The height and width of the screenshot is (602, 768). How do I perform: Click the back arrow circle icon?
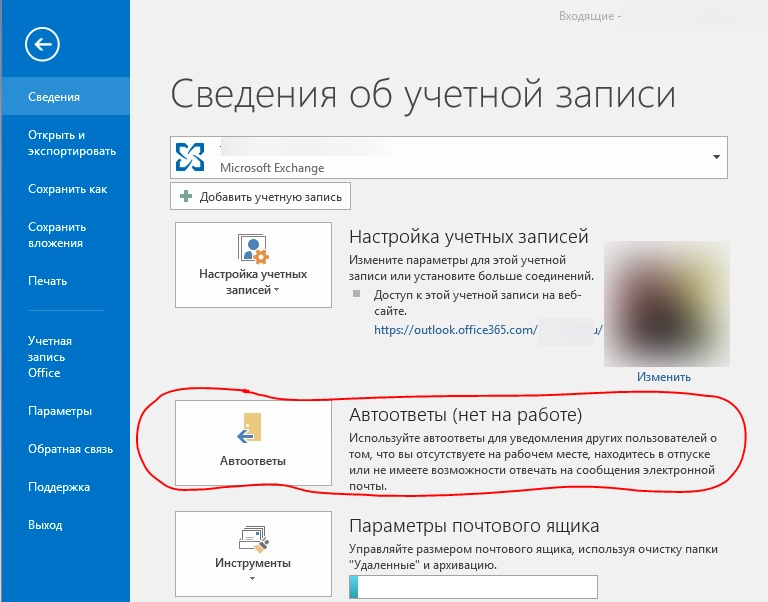click(44, 44)
